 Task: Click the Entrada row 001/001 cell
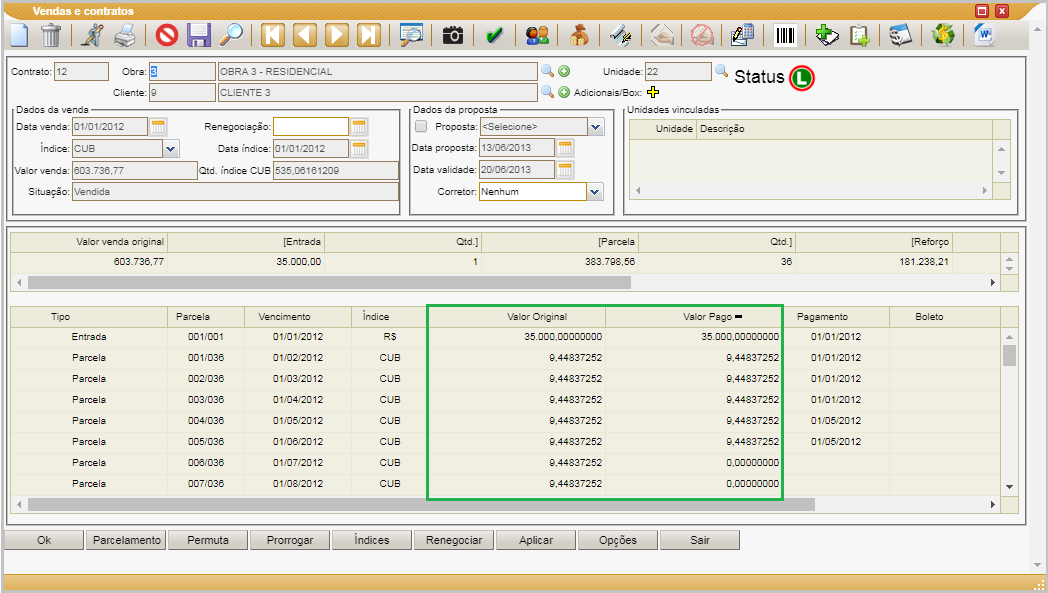[206, 337]
